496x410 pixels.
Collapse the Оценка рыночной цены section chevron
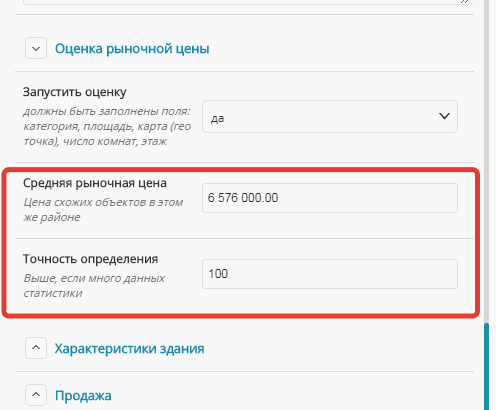tap(36, 48)
